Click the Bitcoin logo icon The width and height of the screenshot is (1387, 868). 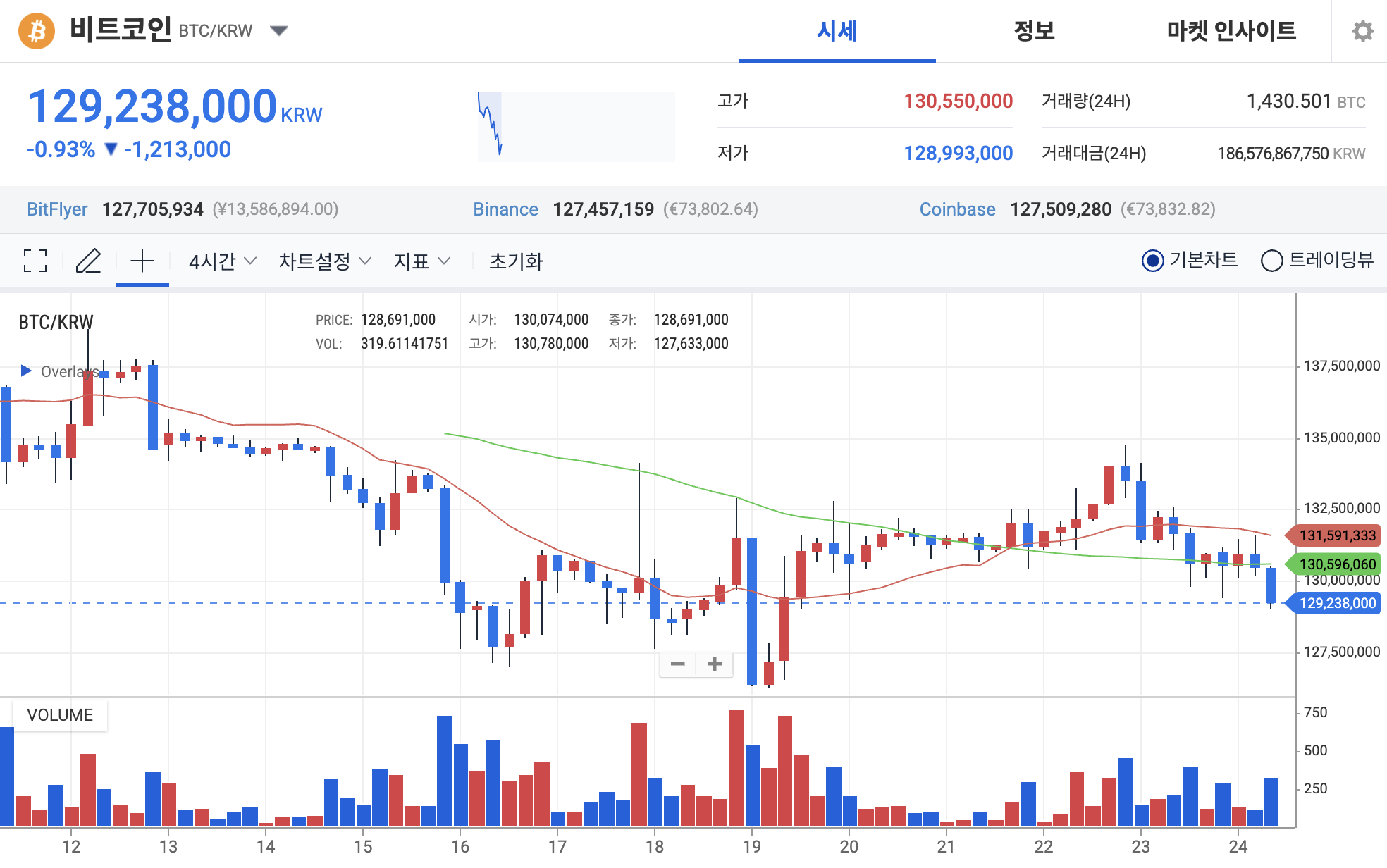[x=37, y=30]
